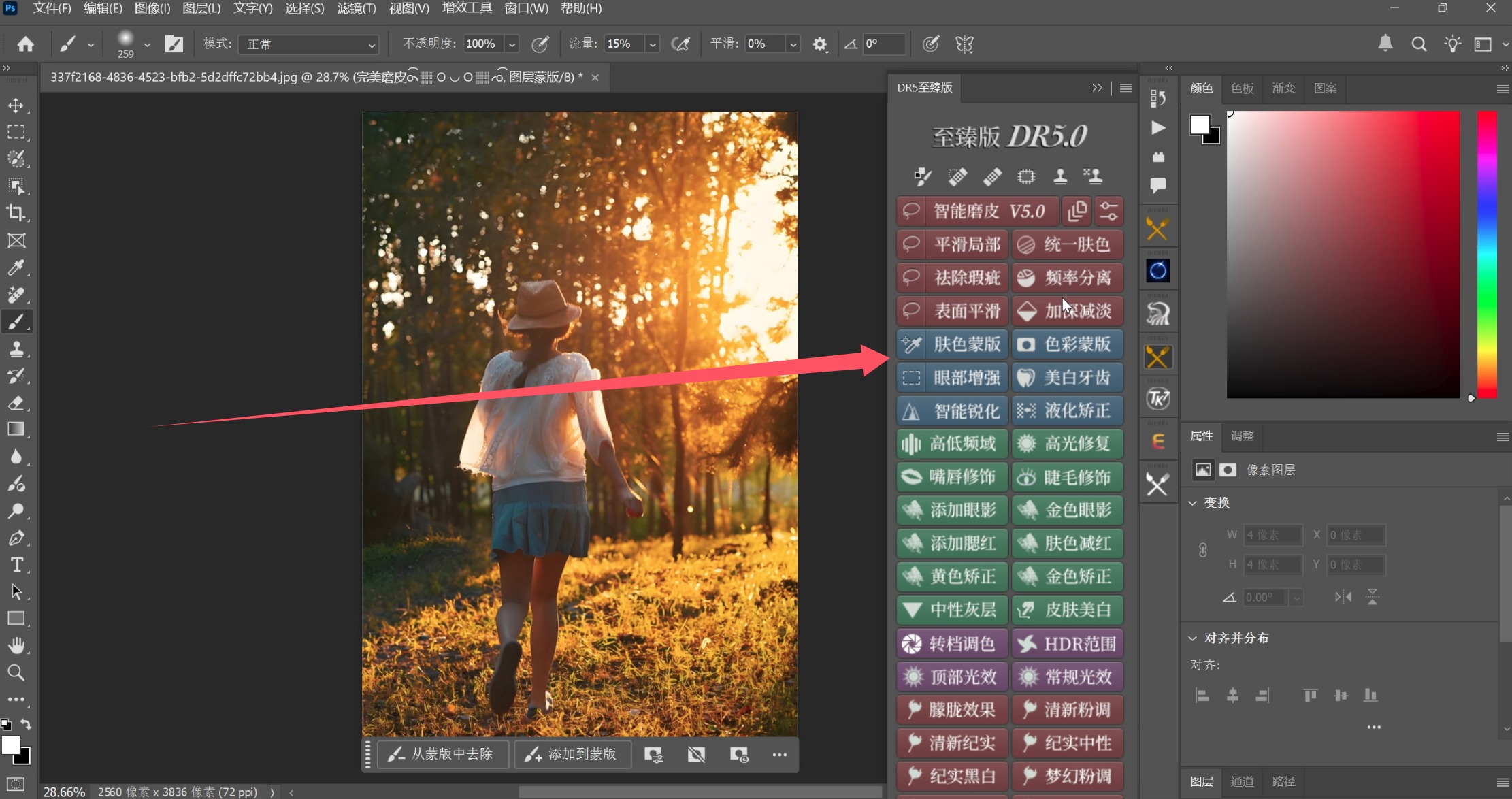Collapse the 对齐并分布 section

[1192, 638]
